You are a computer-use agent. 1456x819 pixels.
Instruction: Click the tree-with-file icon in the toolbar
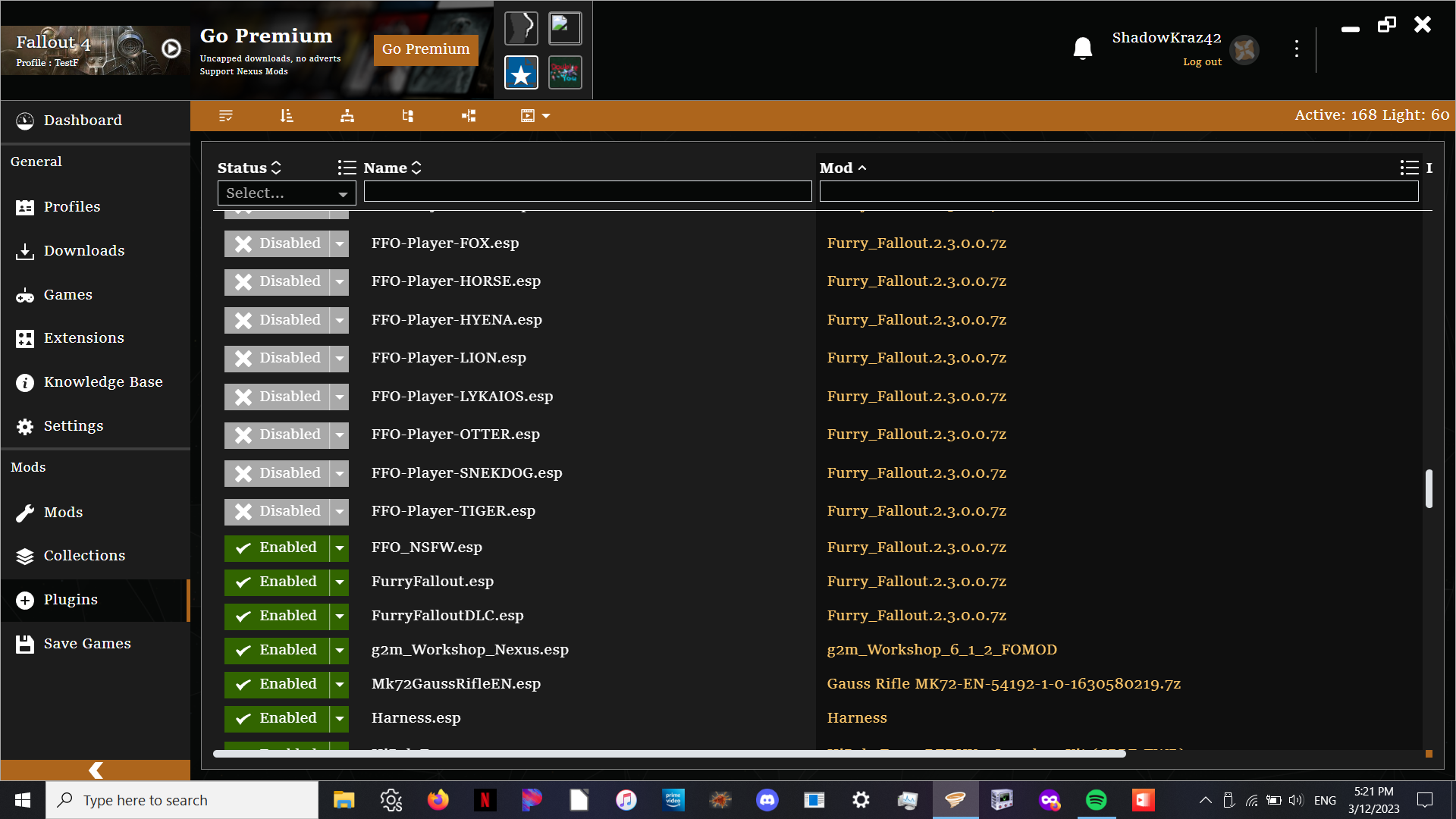[x=408, y=116]
